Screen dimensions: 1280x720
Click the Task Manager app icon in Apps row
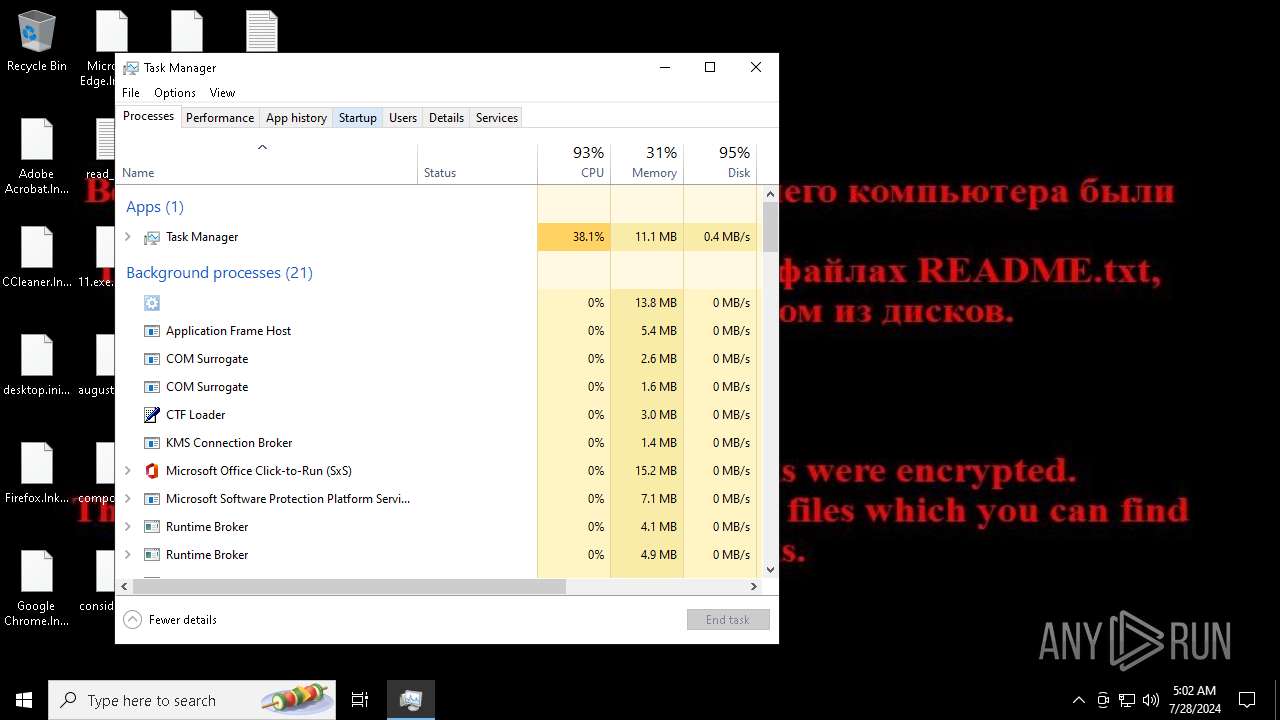[x=152, y=237]
